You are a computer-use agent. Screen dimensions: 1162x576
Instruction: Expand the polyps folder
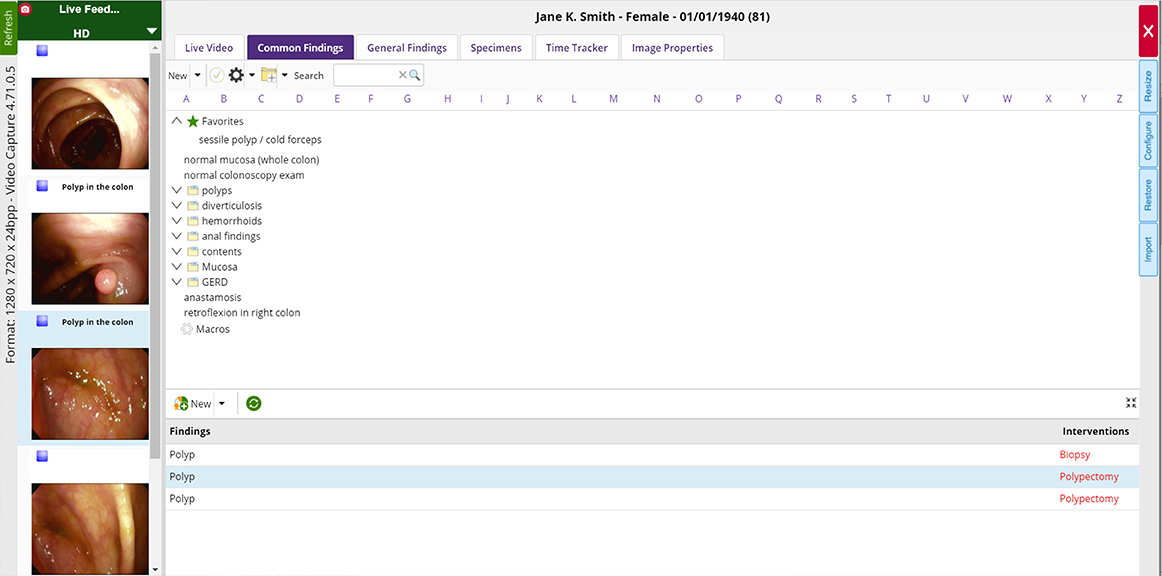click(177, 190)
